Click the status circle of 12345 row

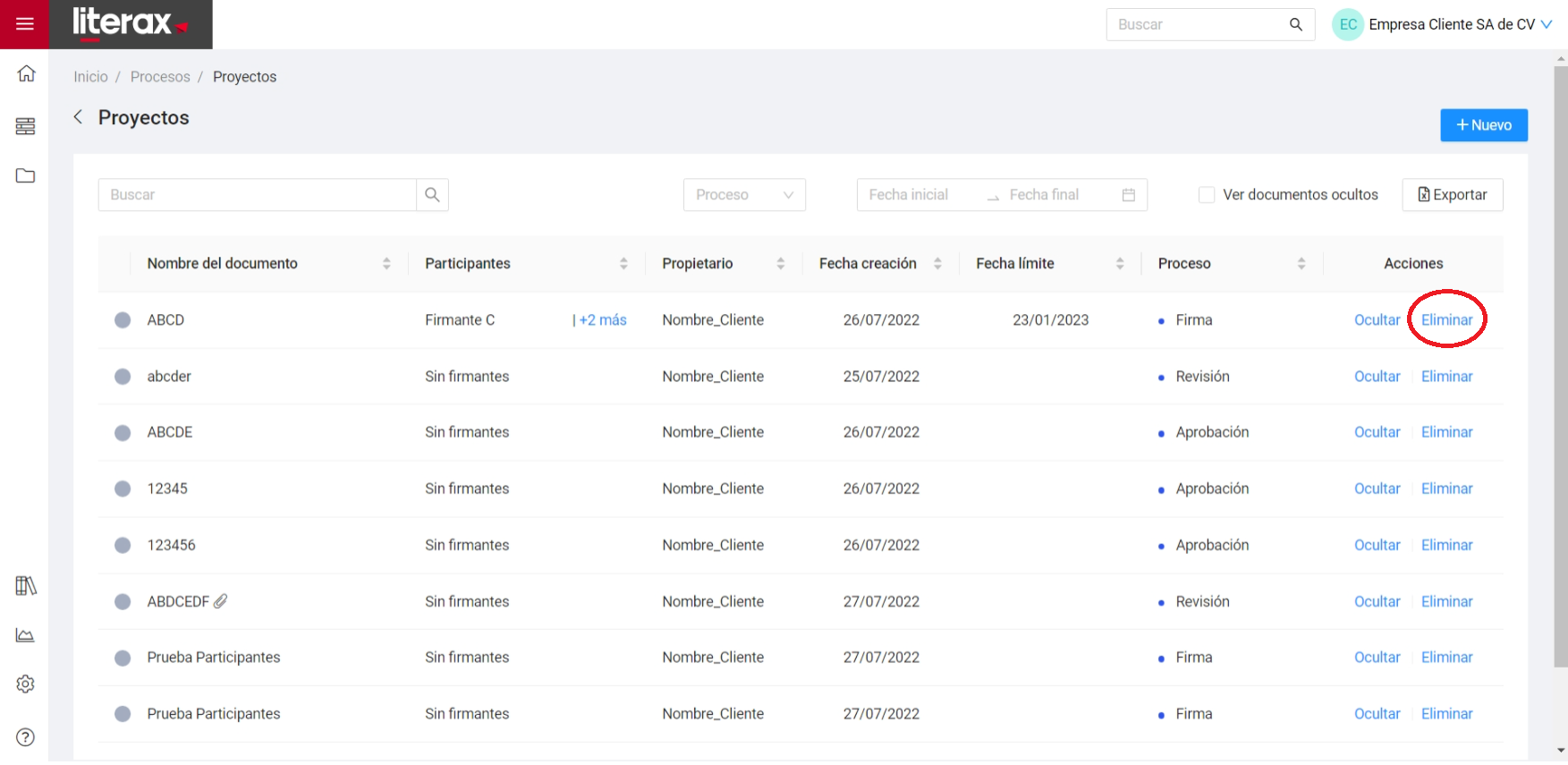pyautogui.click(x=123, y=489)
